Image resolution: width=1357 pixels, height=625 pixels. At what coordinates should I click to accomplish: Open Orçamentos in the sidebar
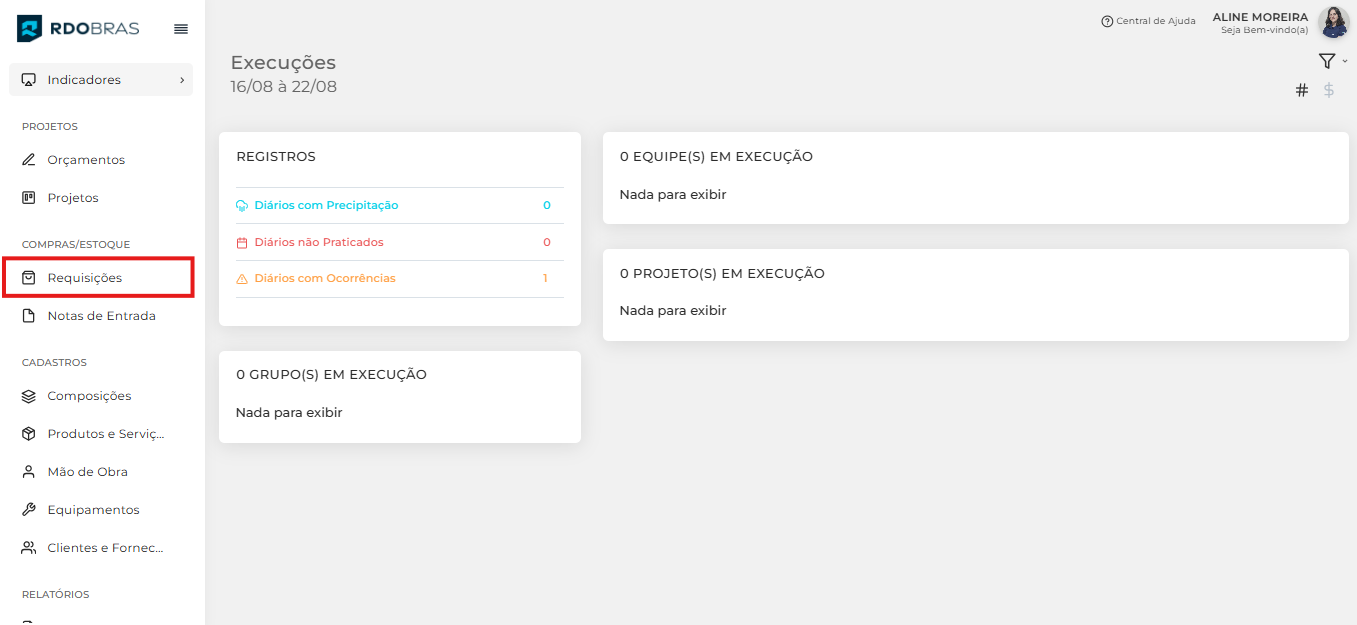(x=86, y=160)
